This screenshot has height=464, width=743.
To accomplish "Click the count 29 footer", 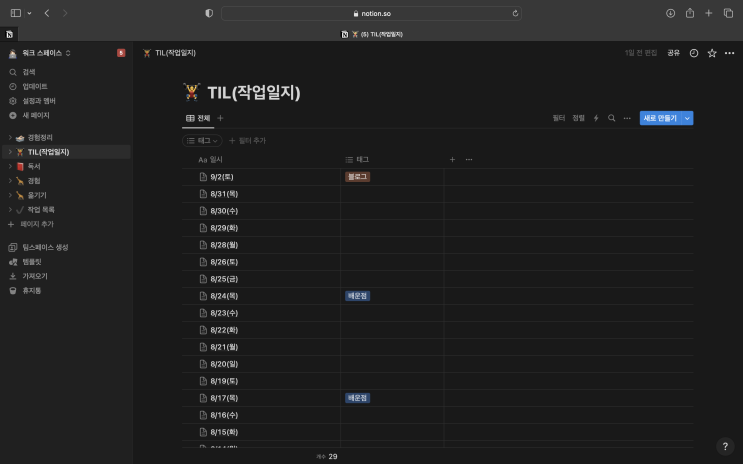I will pos(327,456).
